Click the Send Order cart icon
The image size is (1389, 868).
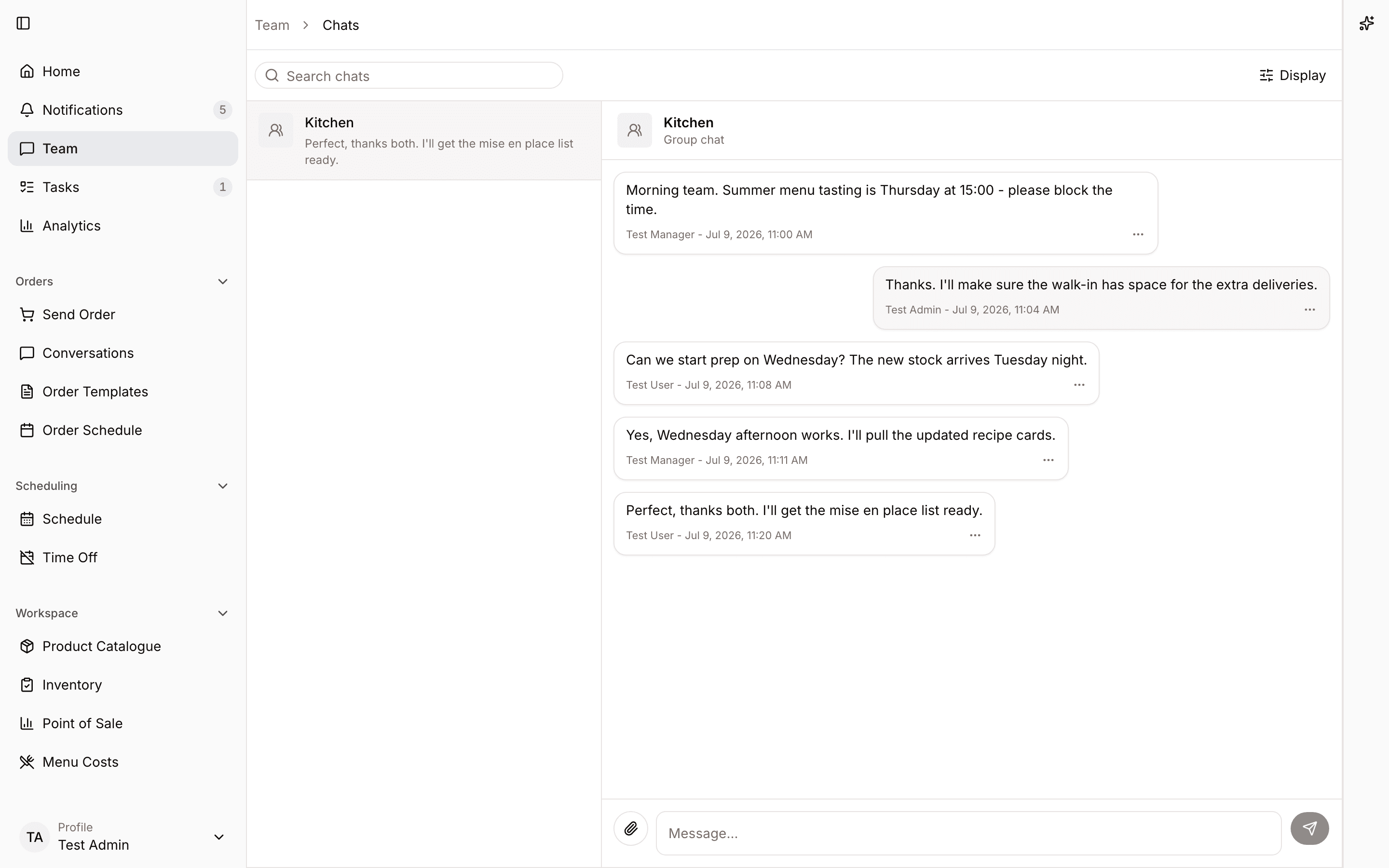27,314
